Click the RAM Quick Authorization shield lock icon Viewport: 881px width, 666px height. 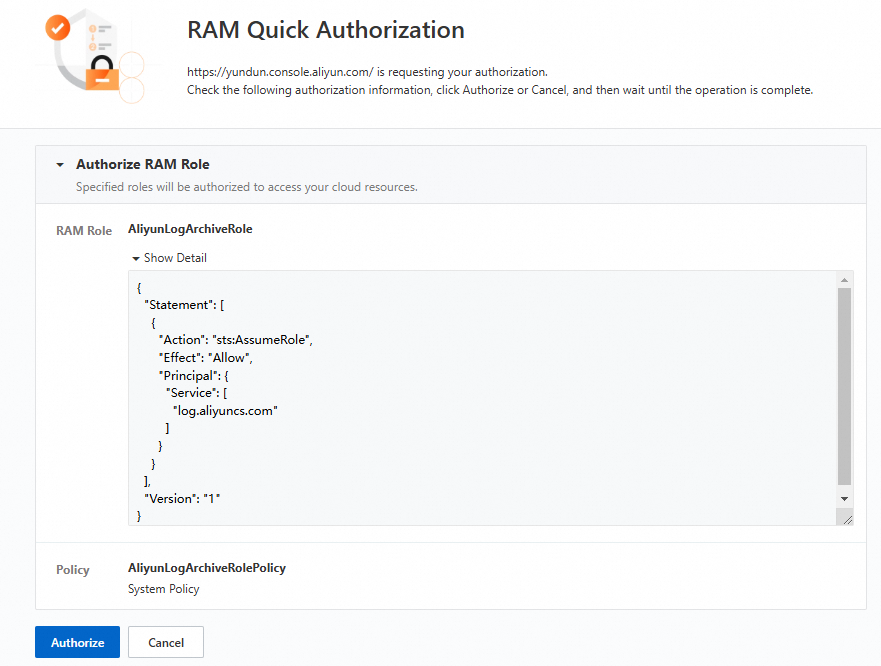click(94, 56)
